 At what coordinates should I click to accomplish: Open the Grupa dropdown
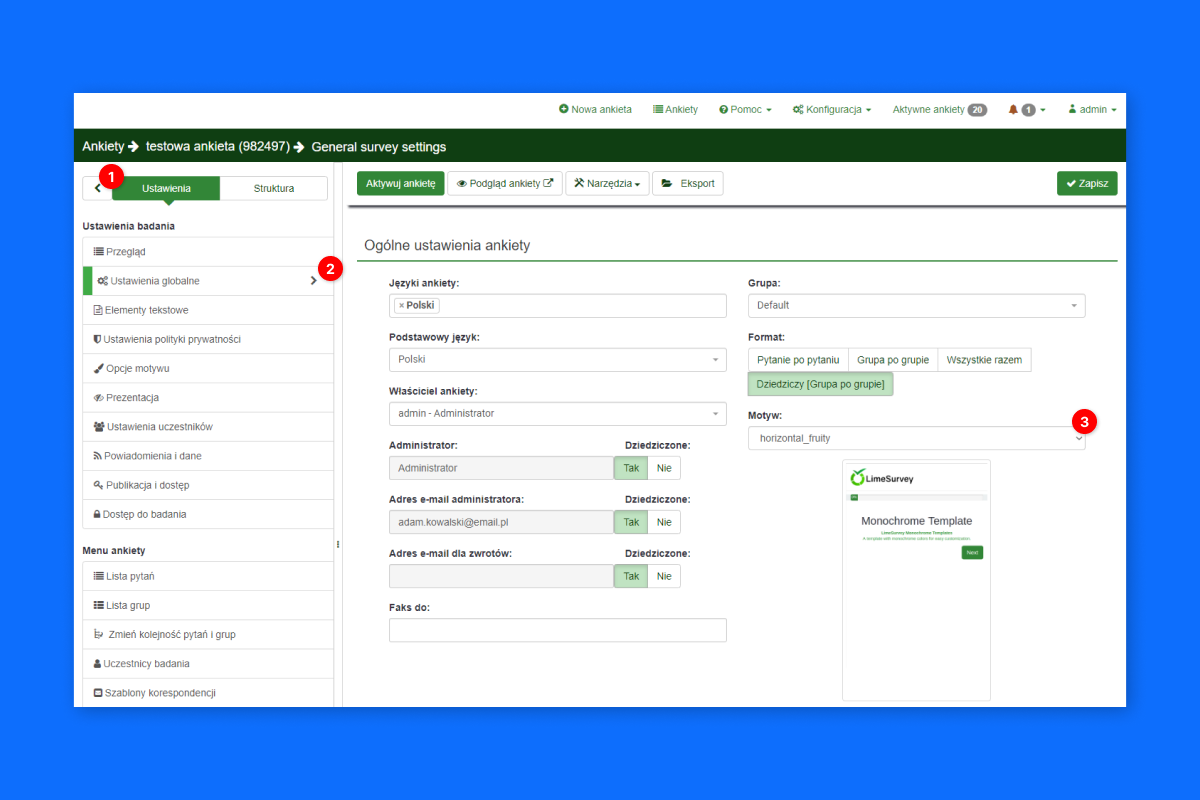click(916, 306)
